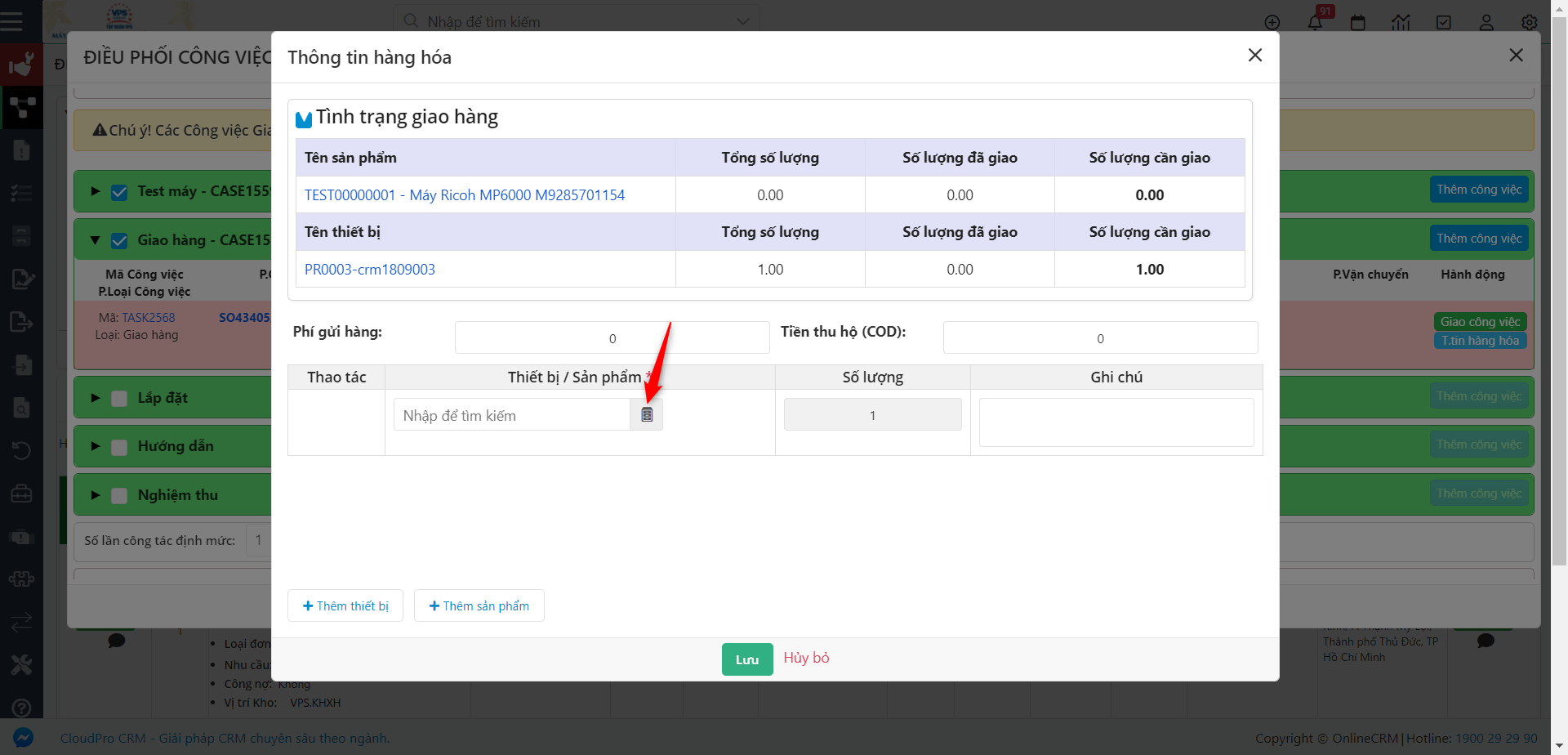The height and width of the screenshot is (755, 1568).
Task: Close the Điều phối công việc dialog
Action: (x=1517, y=55)
